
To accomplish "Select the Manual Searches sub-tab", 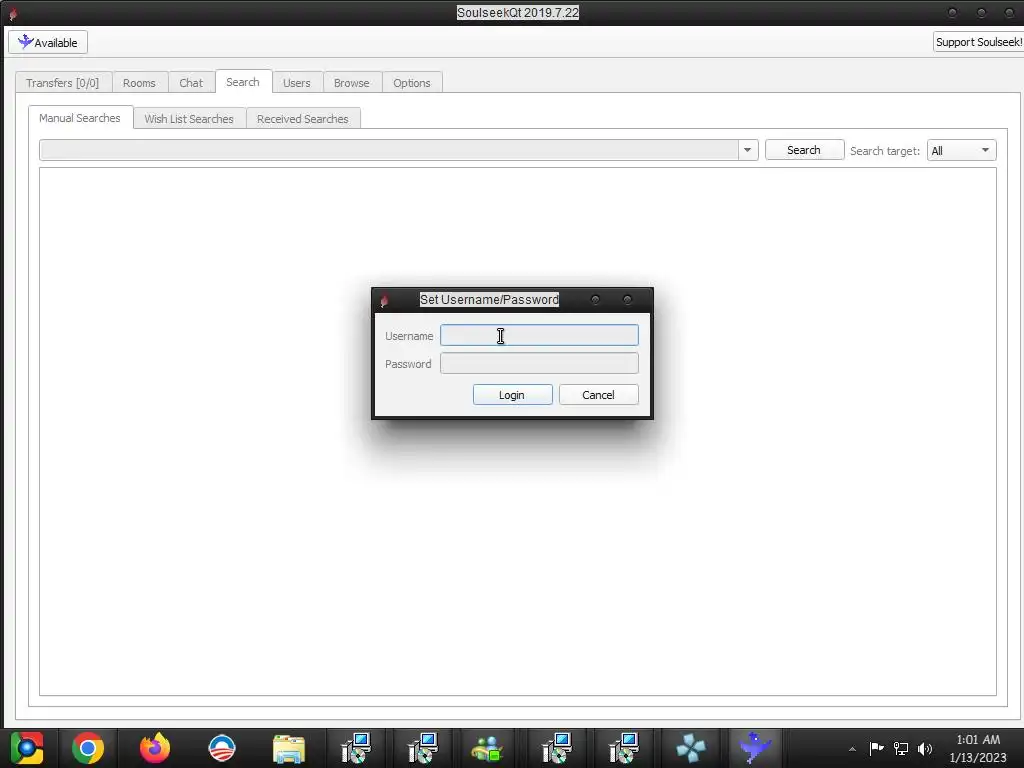I will [x=80, y=118].
